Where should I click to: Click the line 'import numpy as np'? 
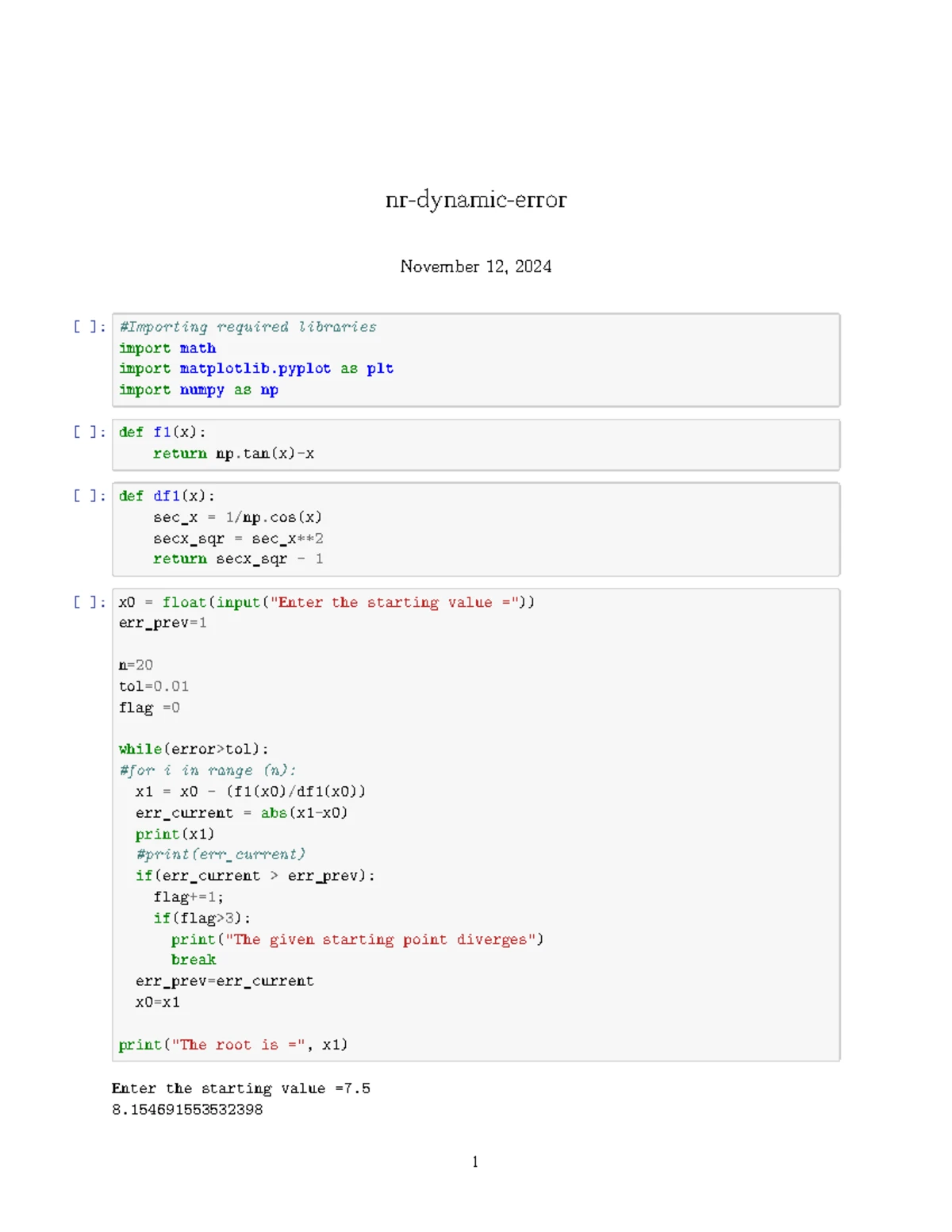[198, 390]
